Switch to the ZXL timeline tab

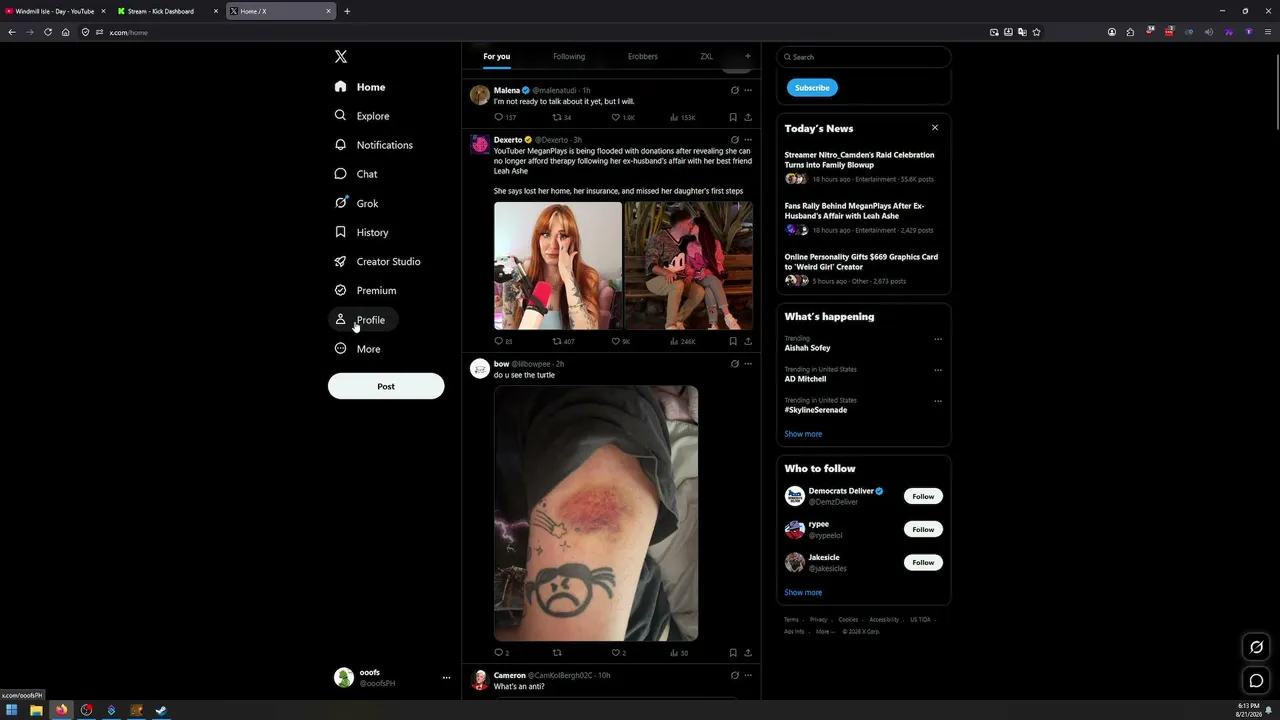coord(707,57)
